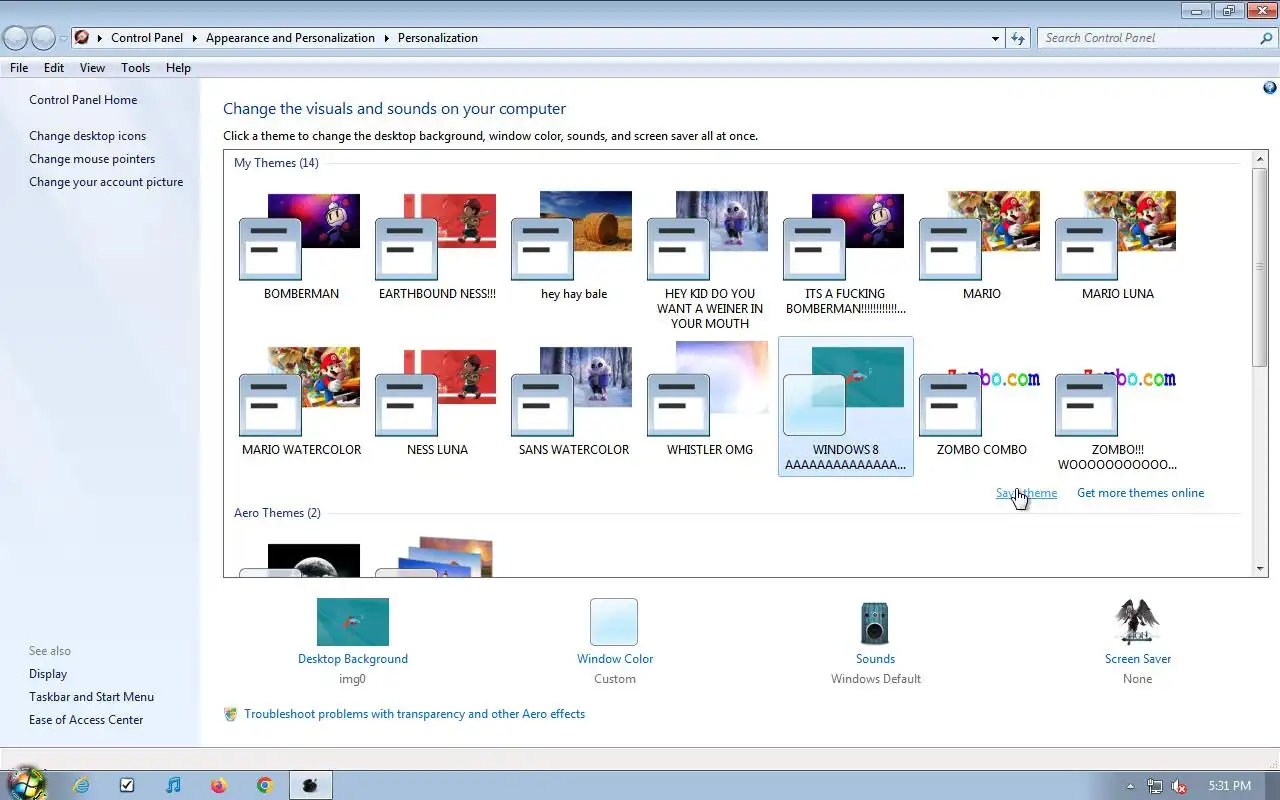Click the muted volume tray icon
Viewport: 1280px width, 800px height.
click(1180, 786)
